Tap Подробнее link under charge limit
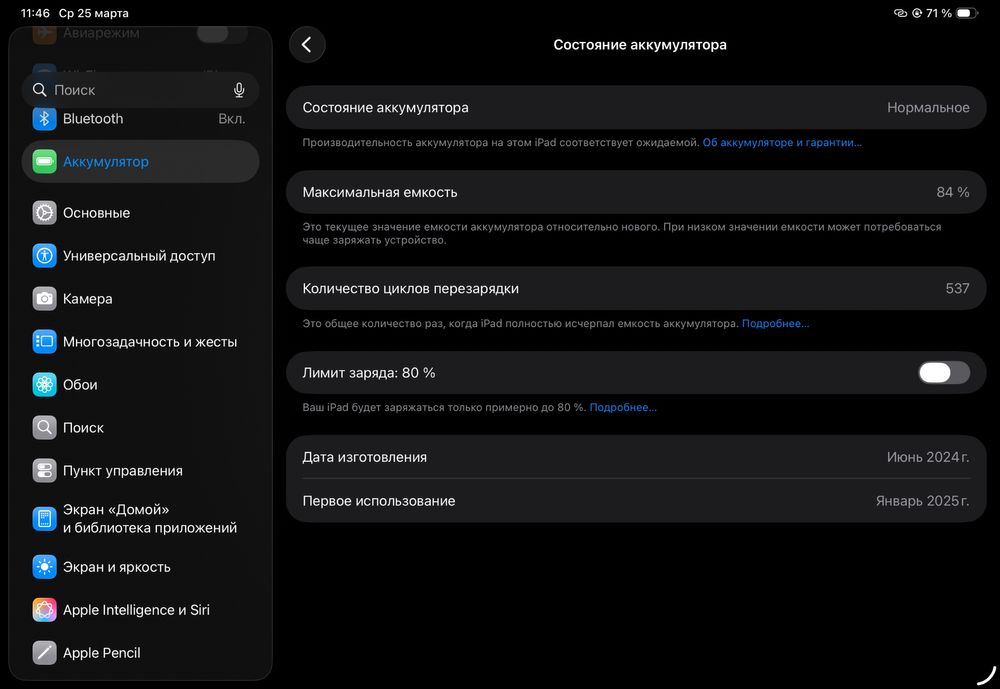This screenshot has width=1000, height=689. click(622, 408)
